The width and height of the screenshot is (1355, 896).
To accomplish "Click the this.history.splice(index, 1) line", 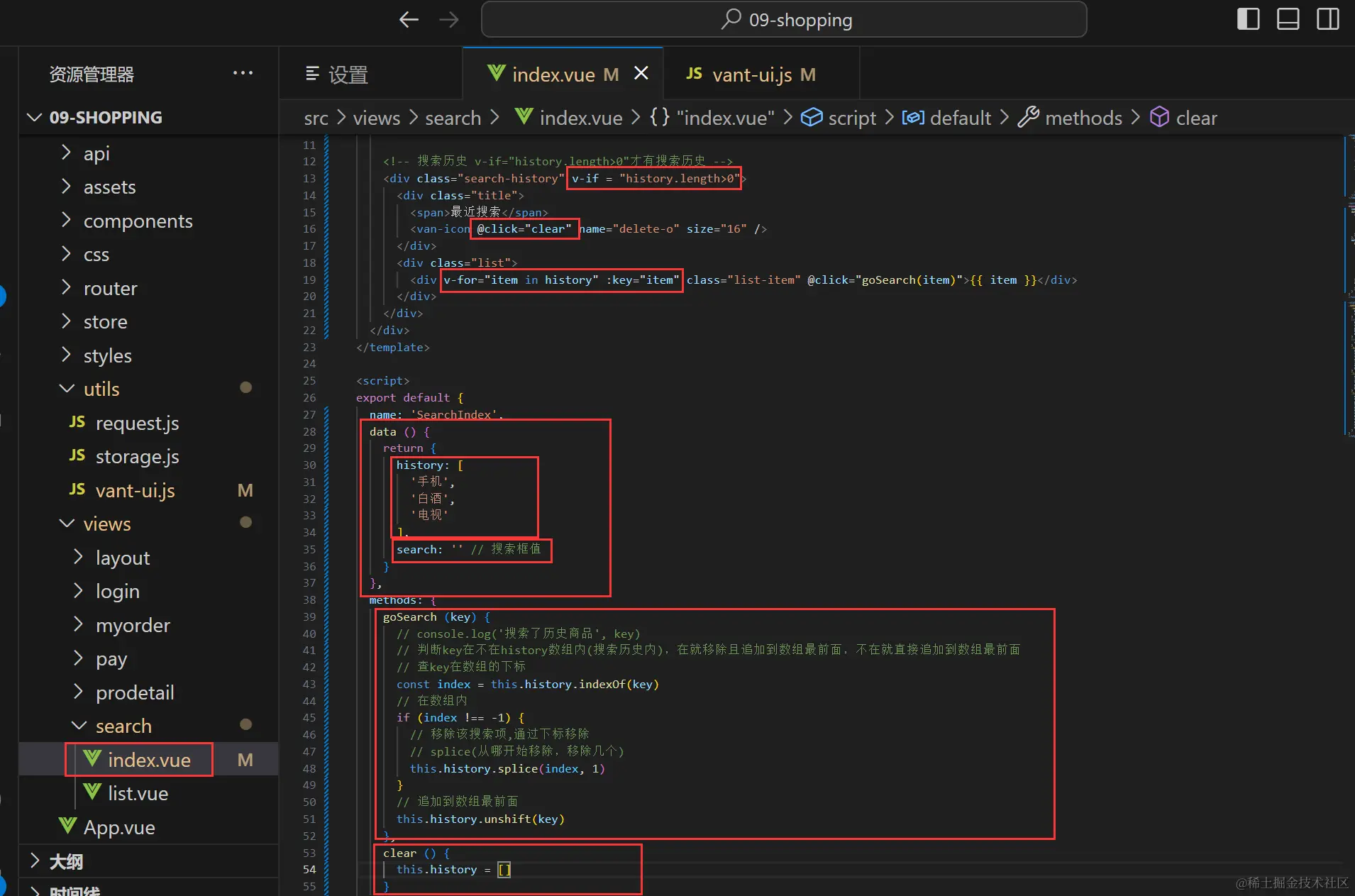I will (x=507, y=769).
